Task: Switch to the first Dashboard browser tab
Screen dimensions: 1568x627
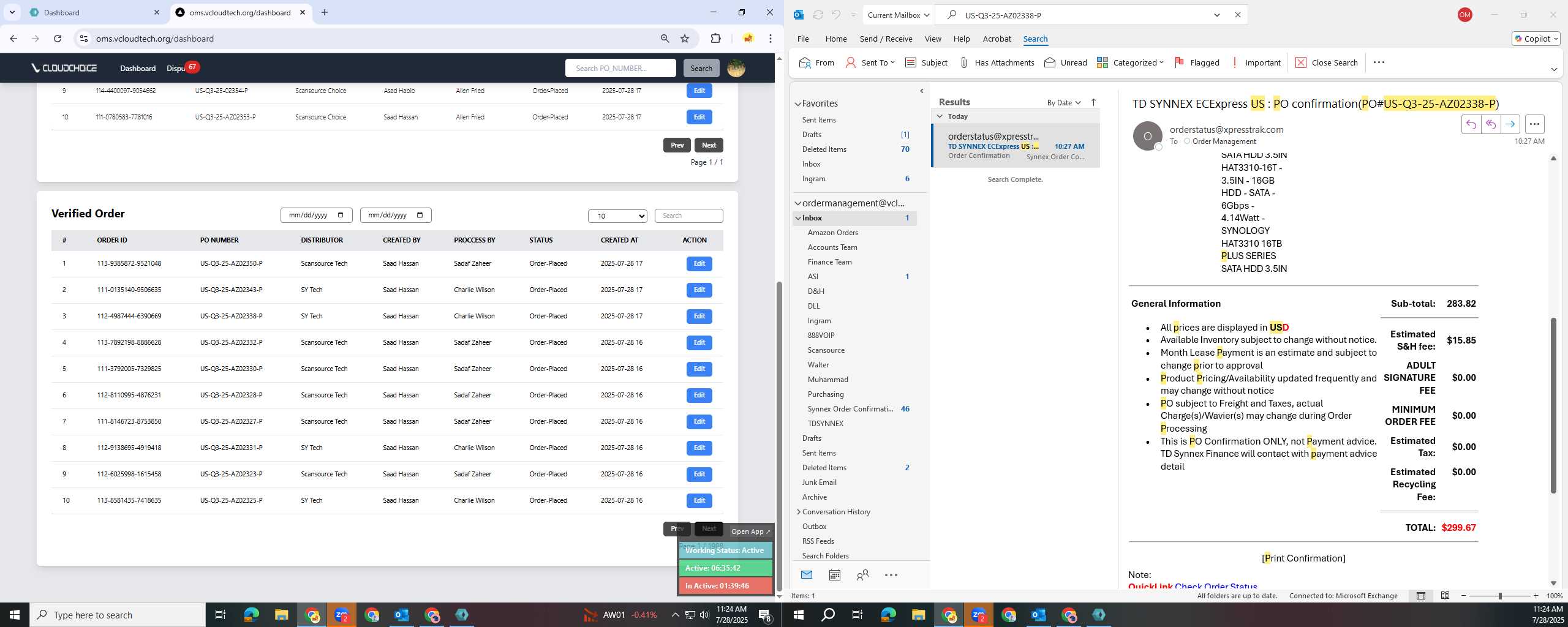Action: [95, 12]
